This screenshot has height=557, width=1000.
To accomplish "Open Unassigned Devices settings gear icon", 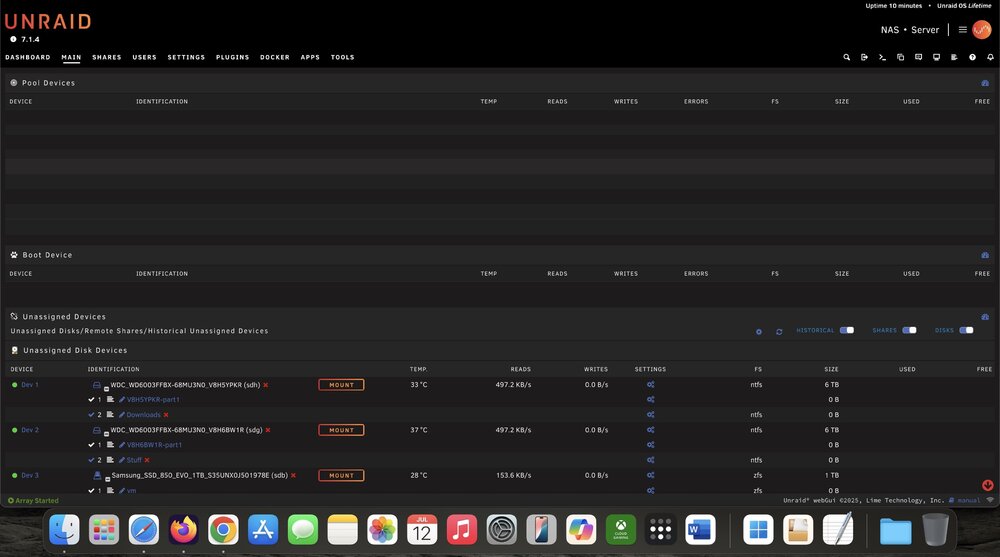I will [x=758, y=332].
